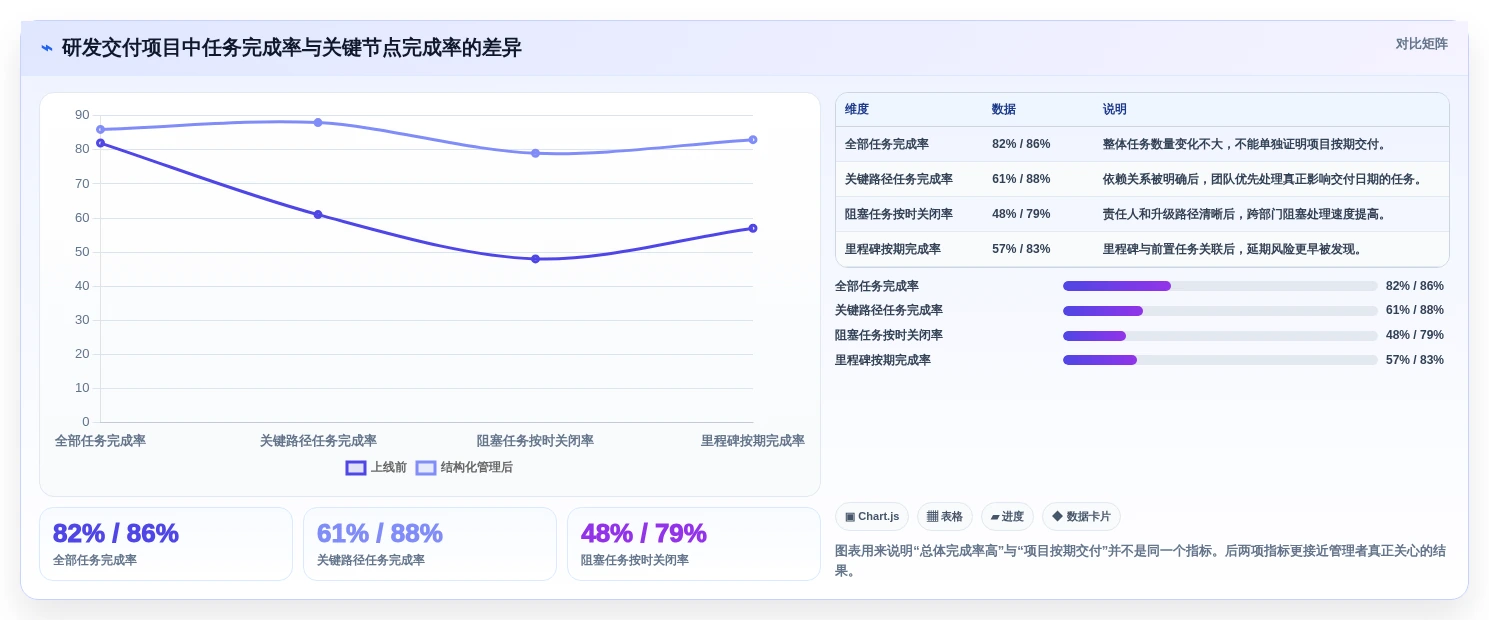Click the 对比矩阵 label in header

1422,44
